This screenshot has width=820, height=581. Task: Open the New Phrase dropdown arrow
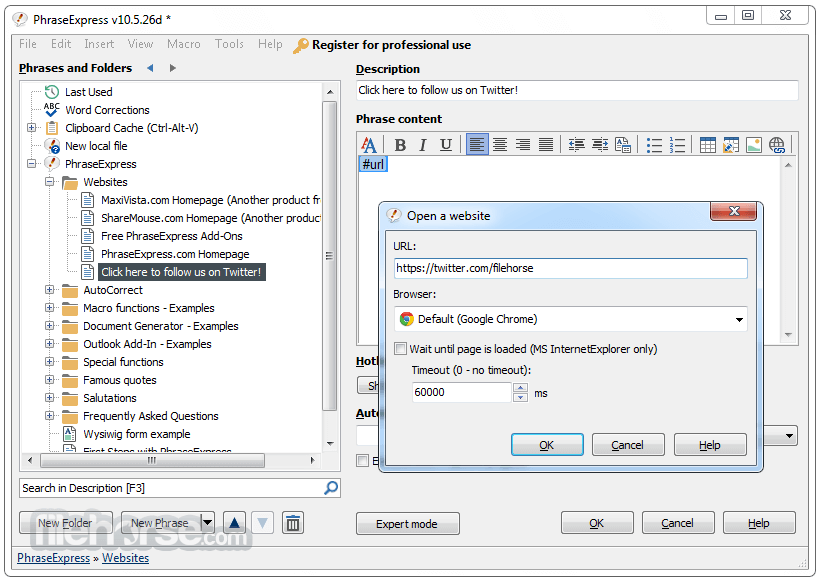click(x=208, y=522)
